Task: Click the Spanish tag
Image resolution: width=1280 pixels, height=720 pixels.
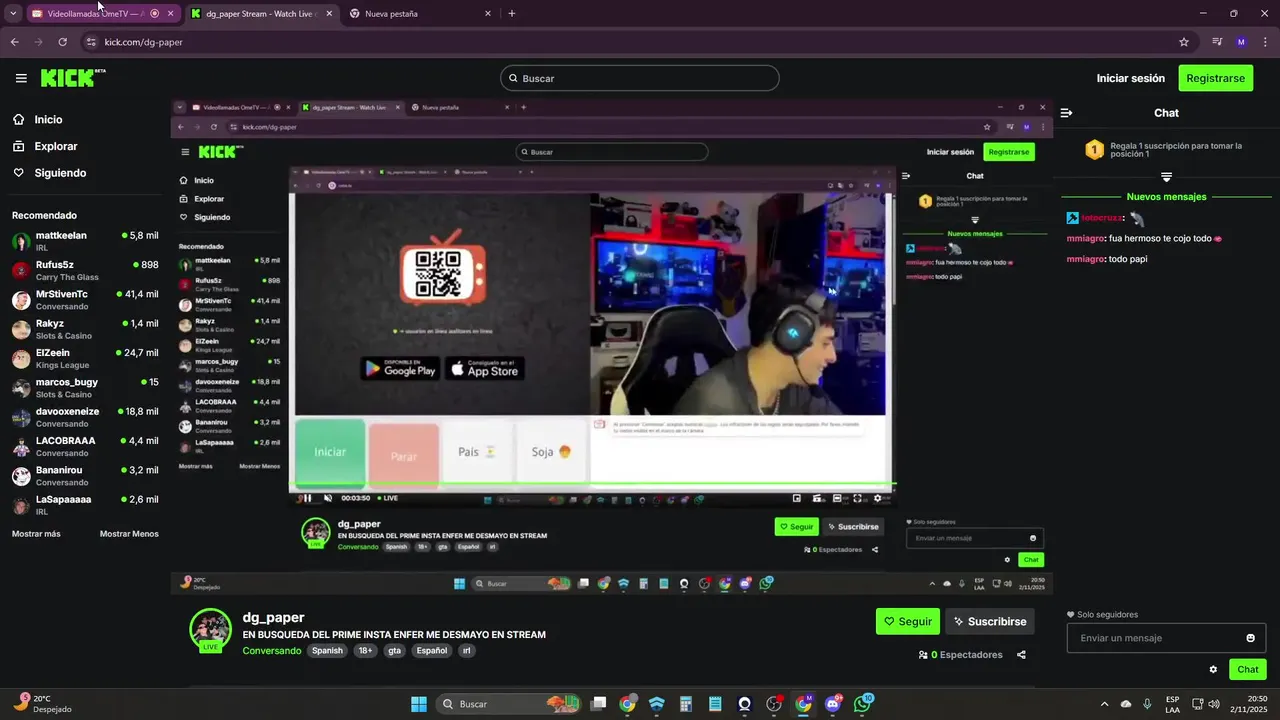Action: click(327, 650)
